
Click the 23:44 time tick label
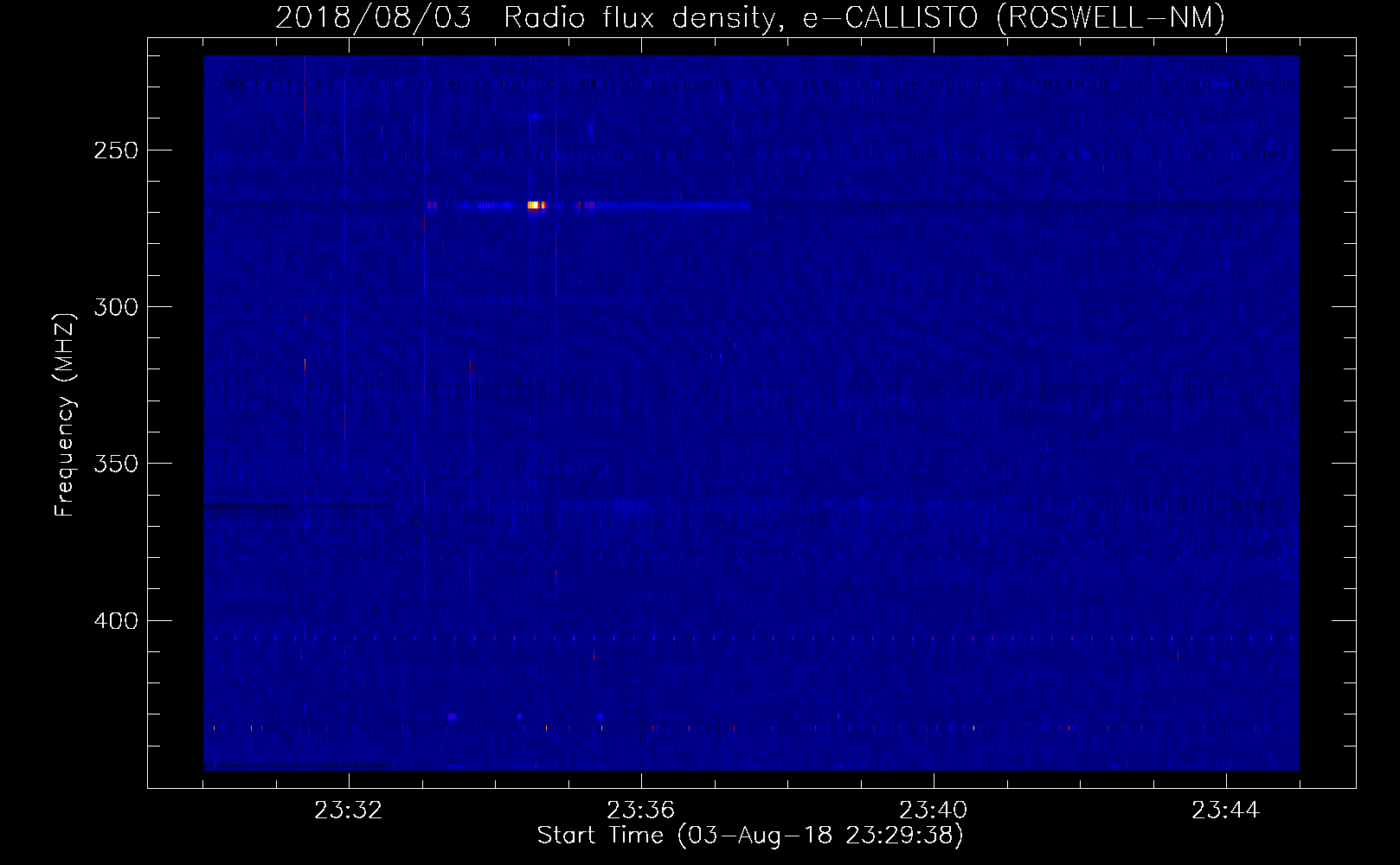click(1225, 811)
